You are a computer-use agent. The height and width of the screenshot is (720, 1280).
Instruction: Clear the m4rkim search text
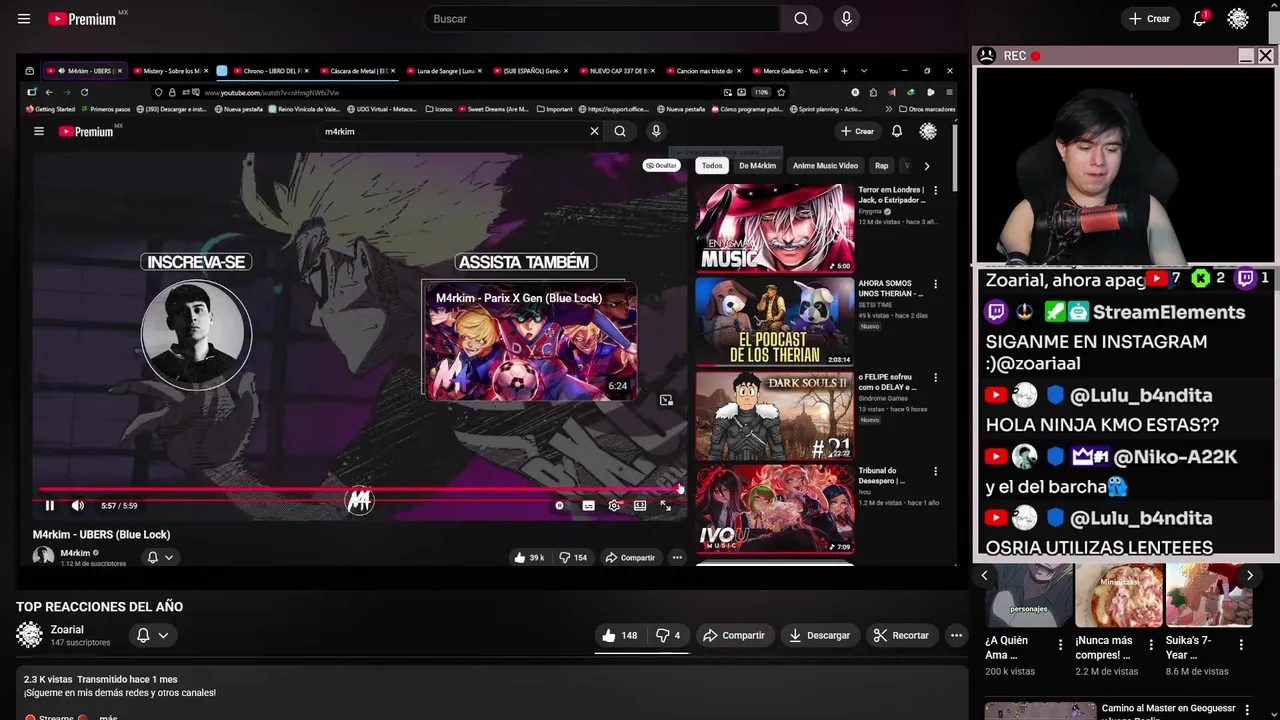(594, 131)
